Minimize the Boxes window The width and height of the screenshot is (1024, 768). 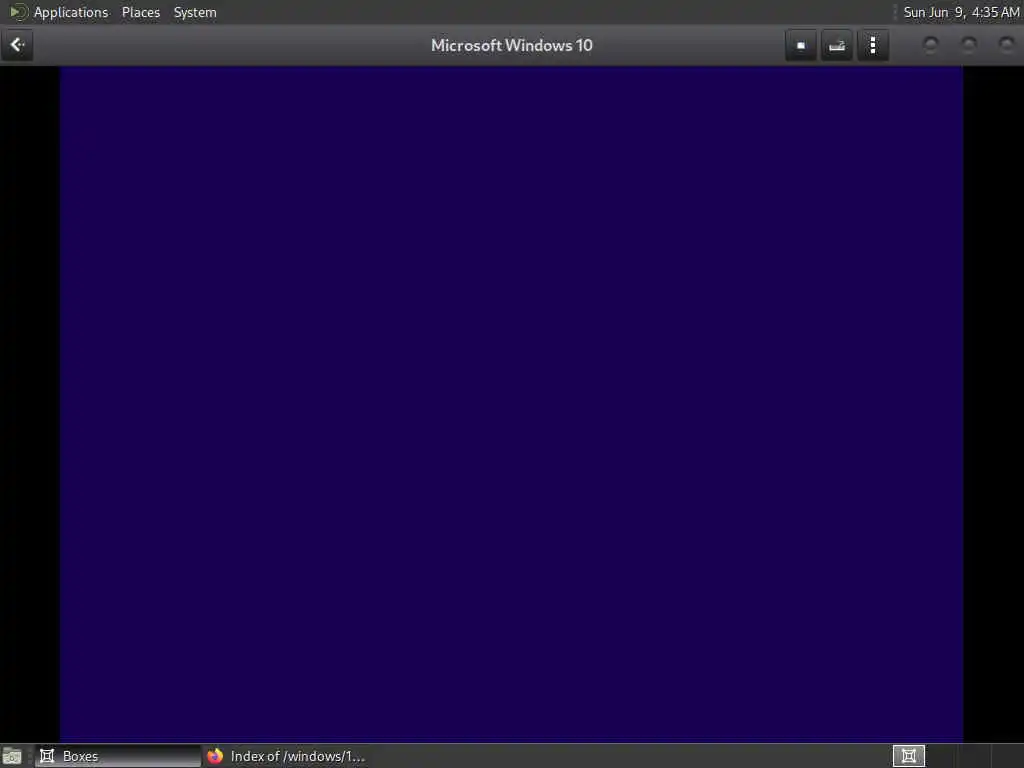click(x=931, y=44)
